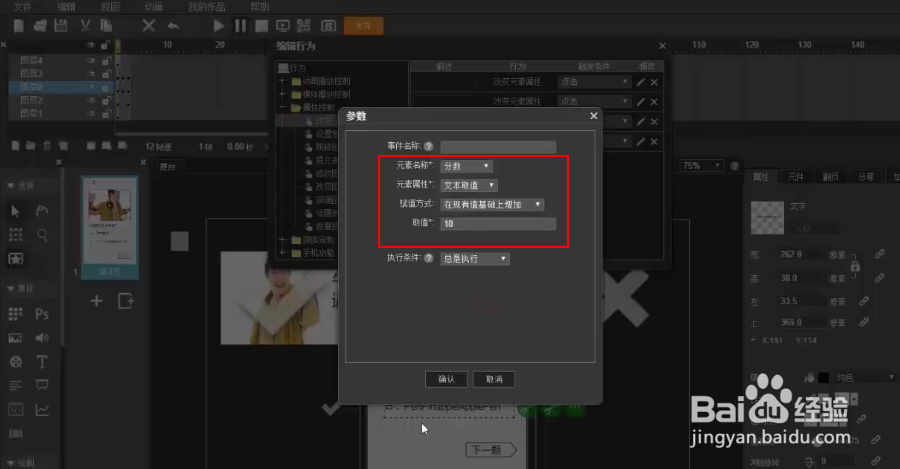This screenshot has height=469, width=900.
Task: Expand the 动画播放控制 tree folder
Action: [282, 81]
